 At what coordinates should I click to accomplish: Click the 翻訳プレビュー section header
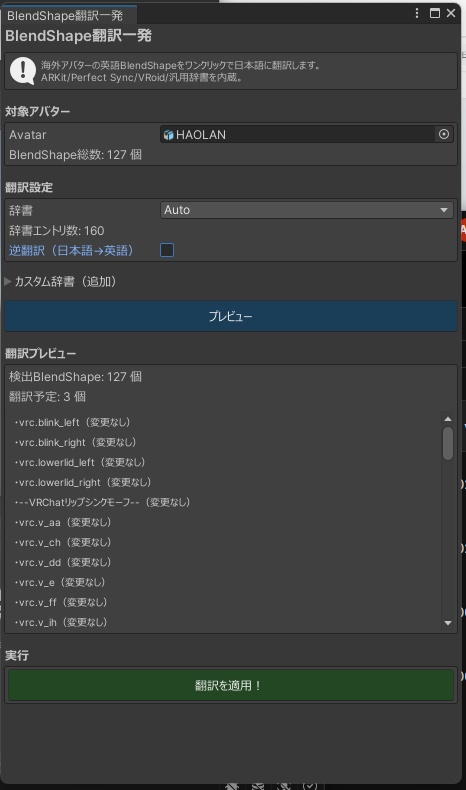[x=41, y=354]
